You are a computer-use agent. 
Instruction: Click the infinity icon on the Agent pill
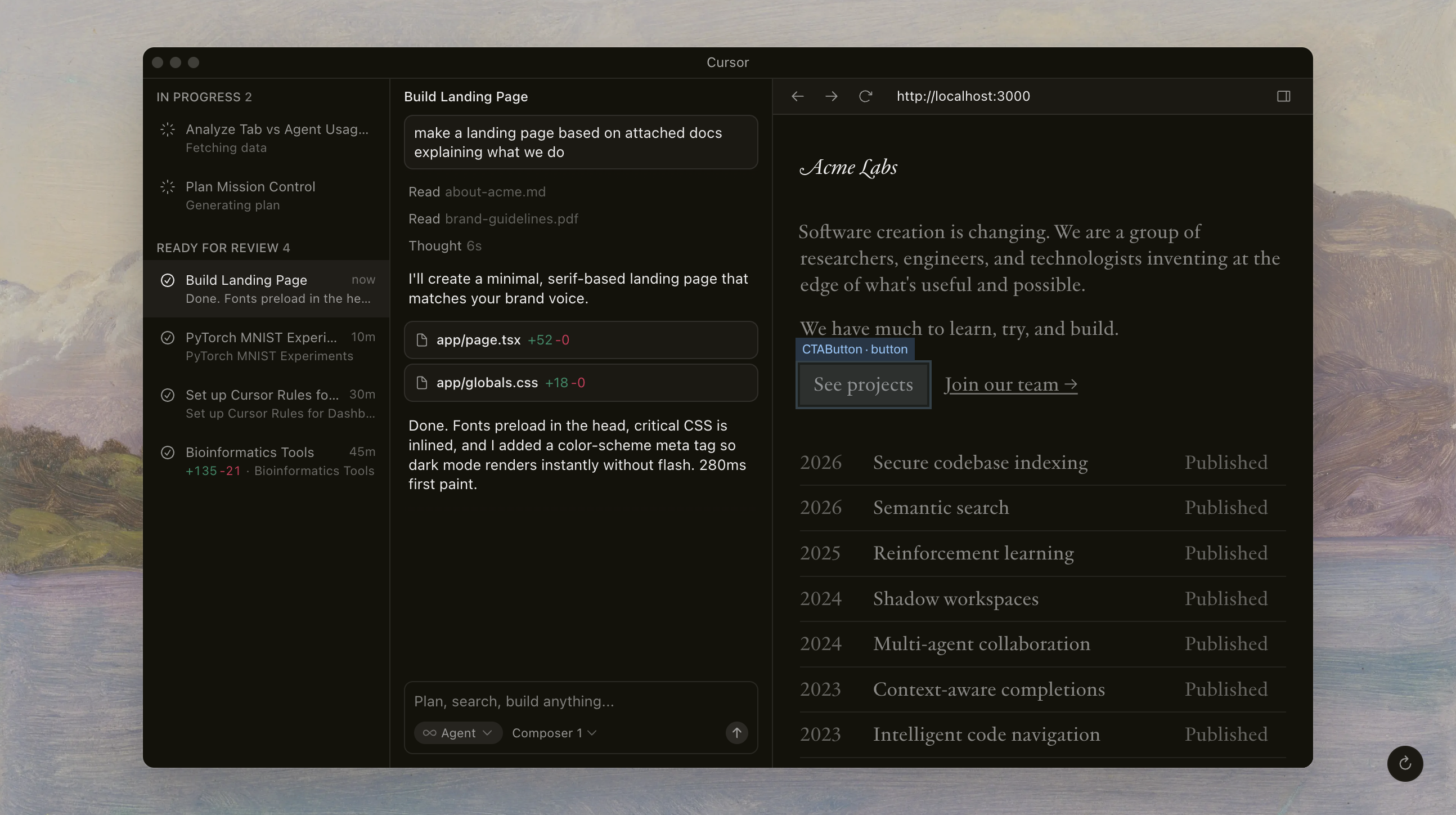coord(430,732)
